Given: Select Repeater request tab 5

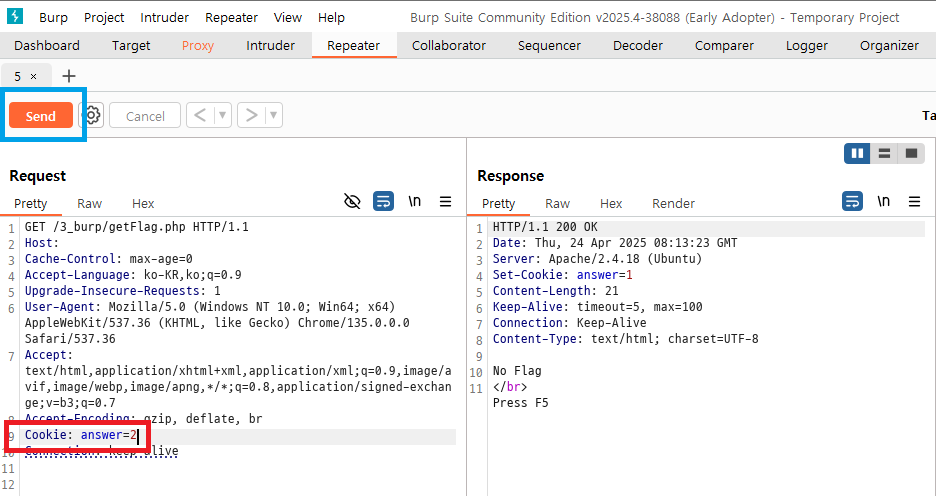Looking at the screenshot, I should pyautogui.click(x=18, y=76).
